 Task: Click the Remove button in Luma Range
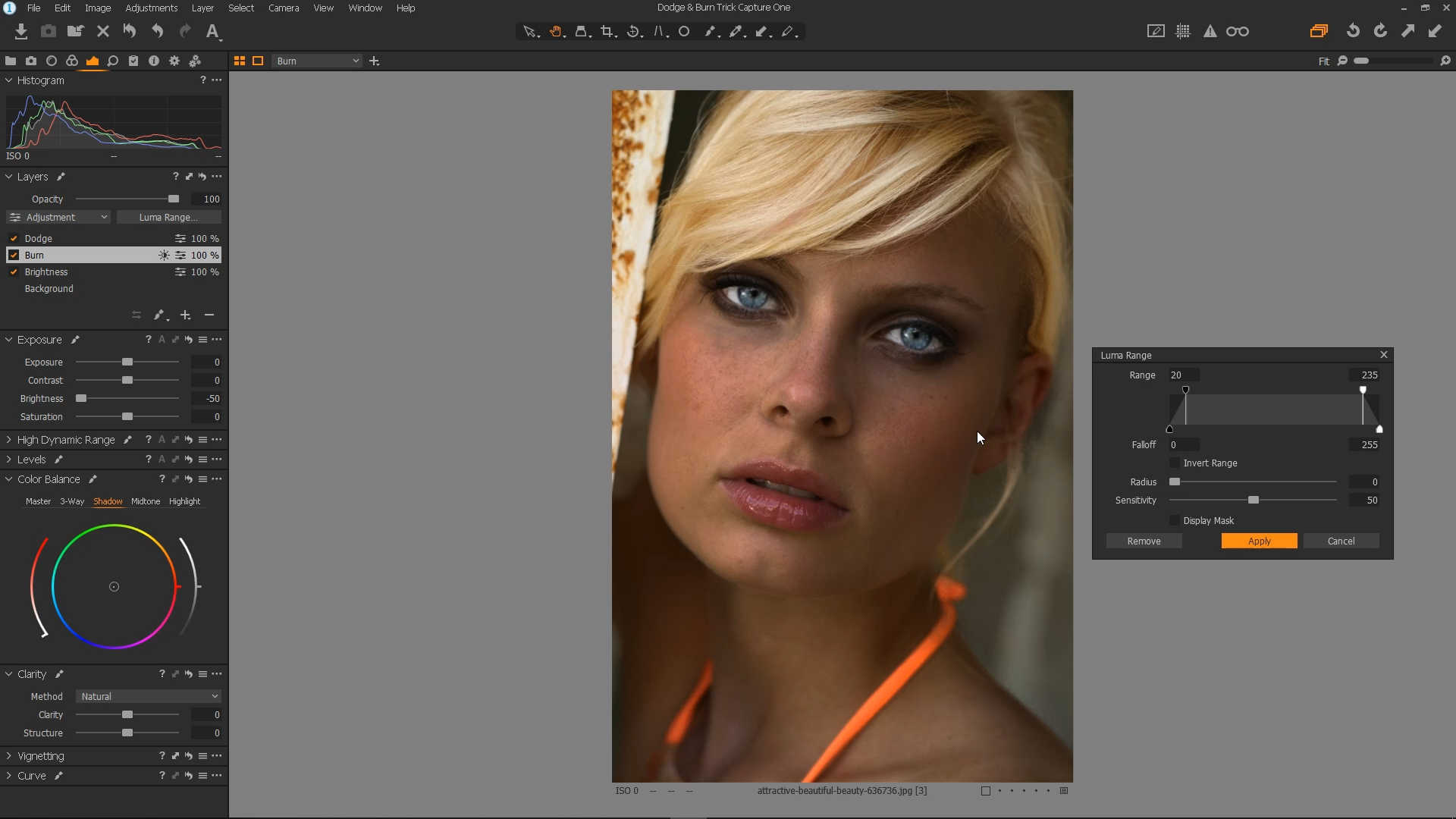coord(1144,541)
